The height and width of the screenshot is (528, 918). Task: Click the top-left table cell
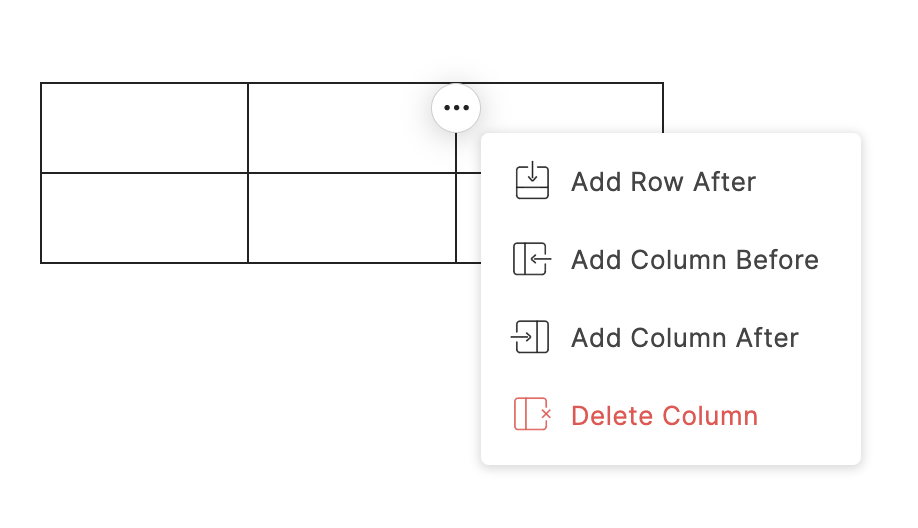144,128
